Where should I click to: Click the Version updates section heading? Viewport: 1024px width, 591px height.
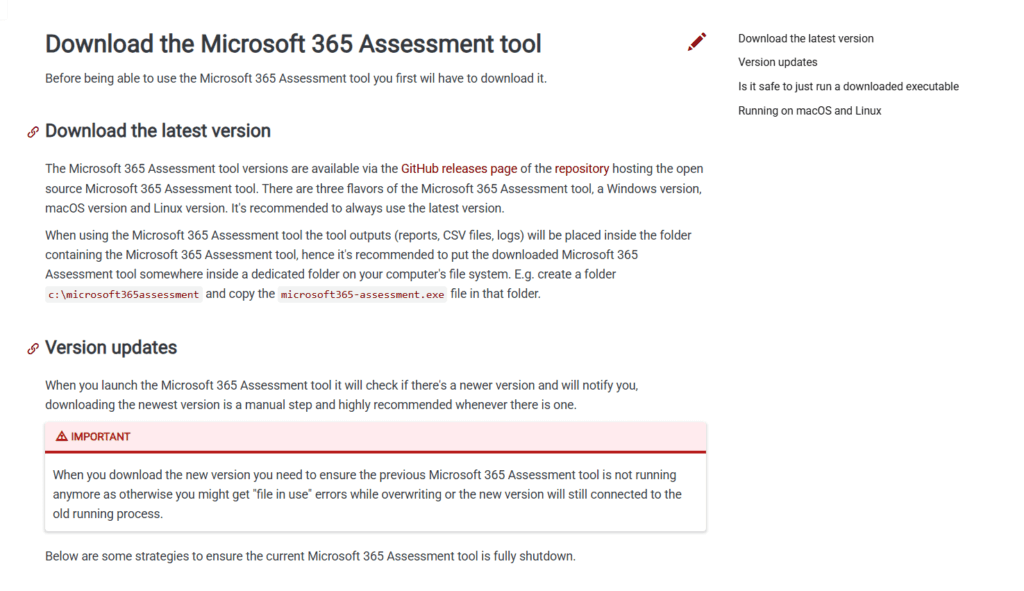click(111, 347)
